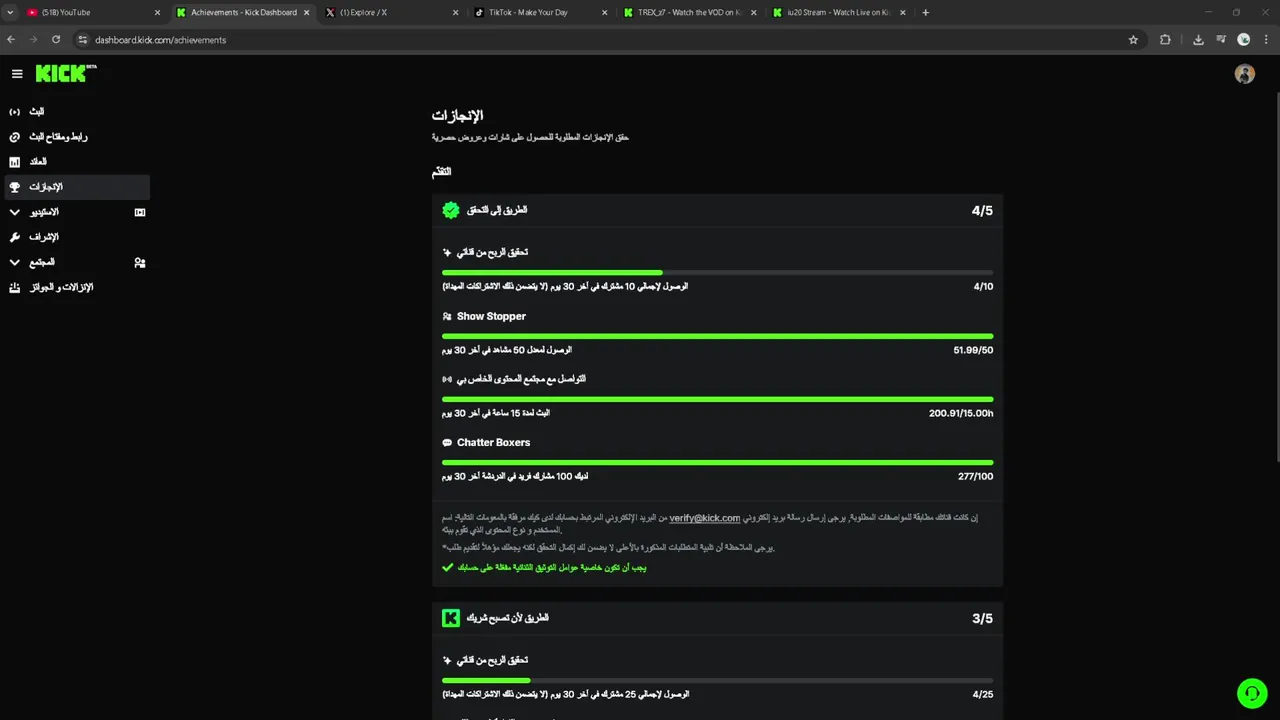Click the Show Stopper progress bar

point(717,336)
